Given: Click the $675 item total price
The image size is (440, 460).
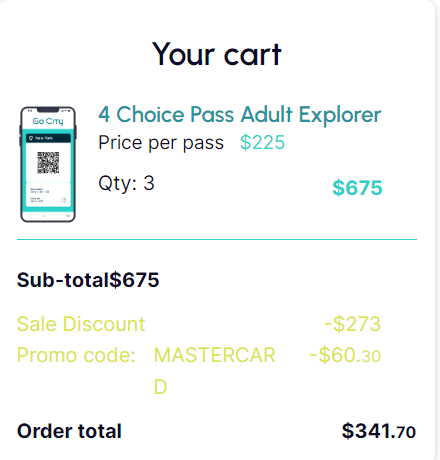Looking at the screenshot, I should tap(357, 188).
